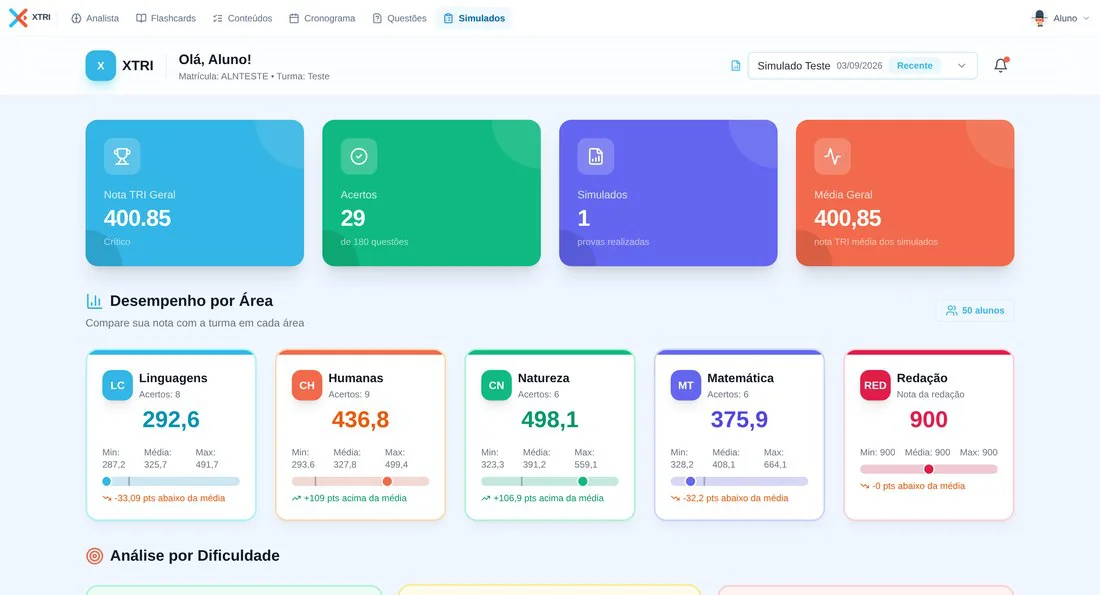This screenshot has width=1100, height=595.
Task: Click the target icon next to Análise por Dificuldade
Action: (x=94, y=556)
